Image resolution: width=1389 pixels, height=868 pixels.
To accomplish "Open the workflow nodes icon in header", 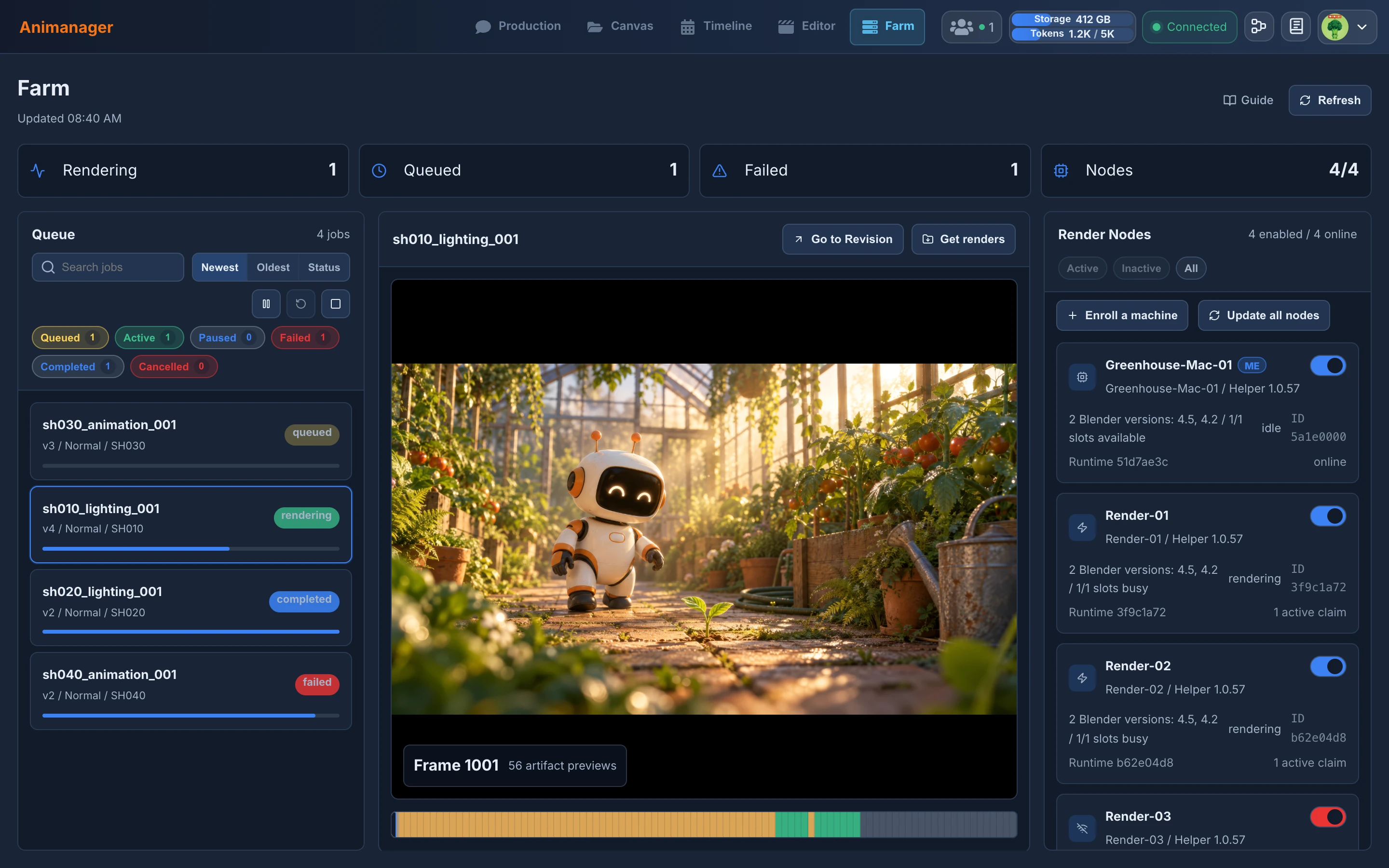I will [x=1259, y=27].
